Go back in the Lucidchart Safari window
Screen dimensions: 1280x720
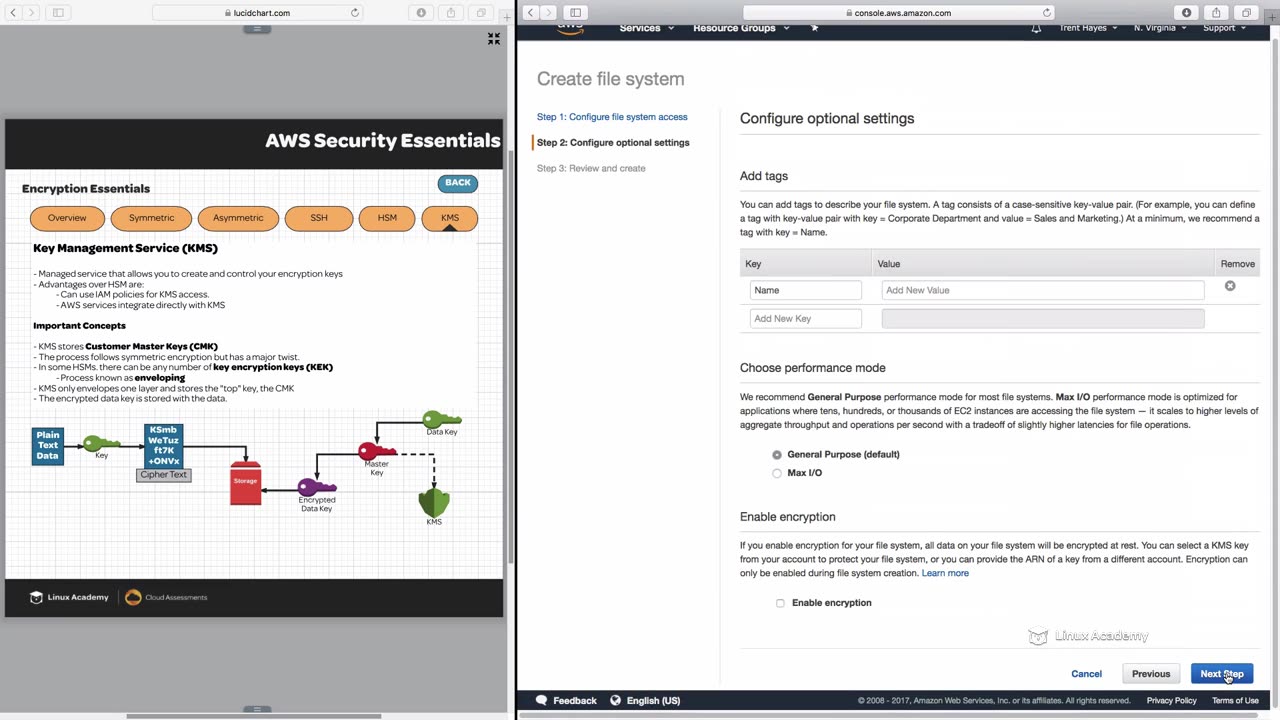13,13
